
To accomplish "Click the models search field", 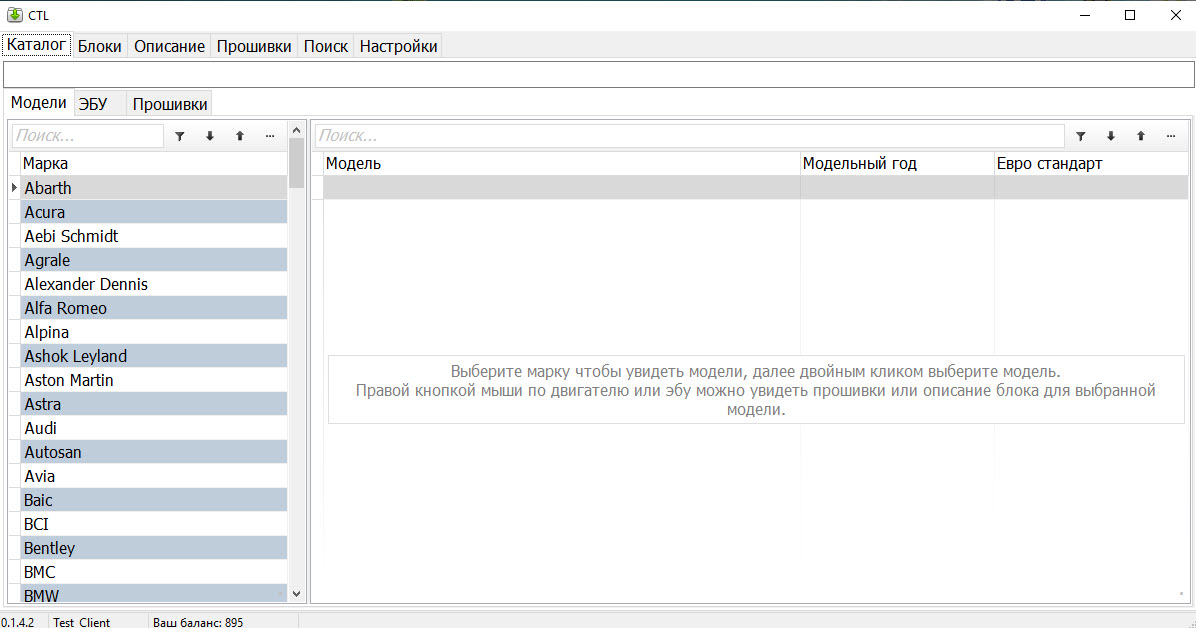I will 689,136.
